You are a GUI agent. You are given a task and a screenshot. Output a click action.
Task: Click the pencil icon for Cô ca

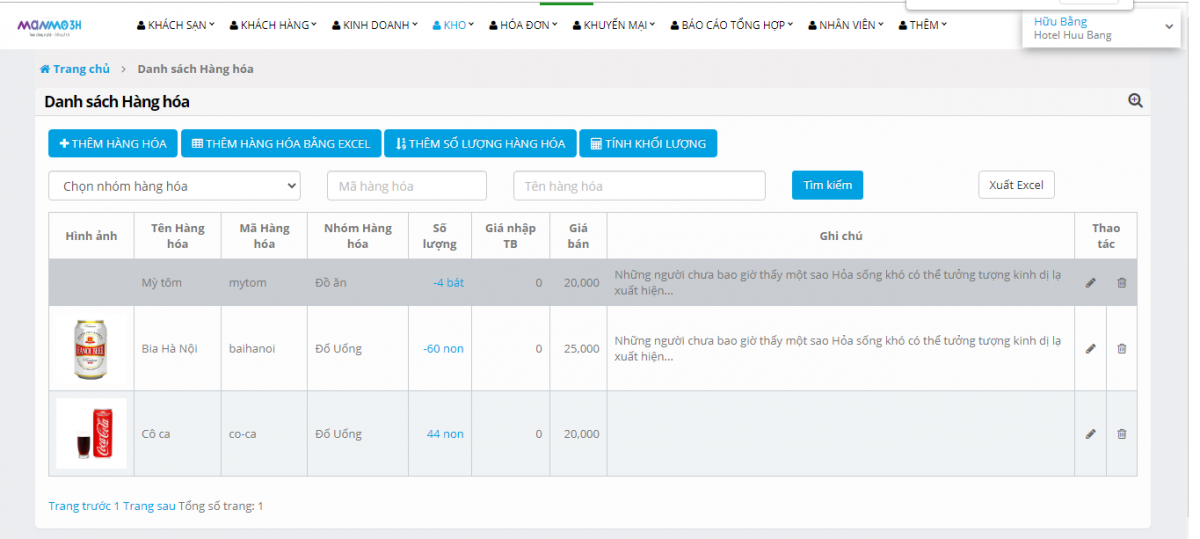pos(1090,434)
